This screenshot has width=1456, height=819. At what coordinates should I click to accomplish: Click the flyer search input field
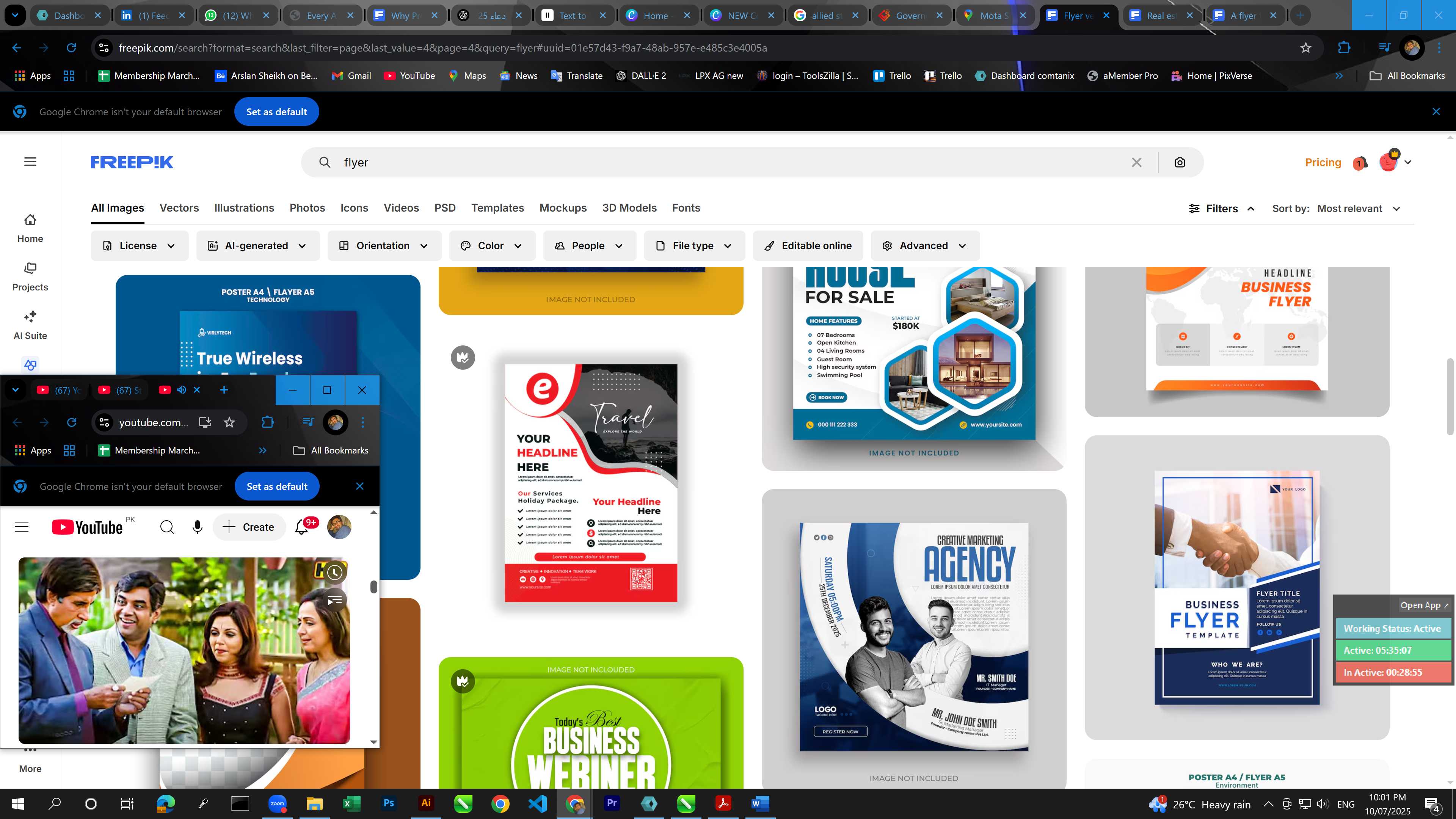[x=729, y=162]
